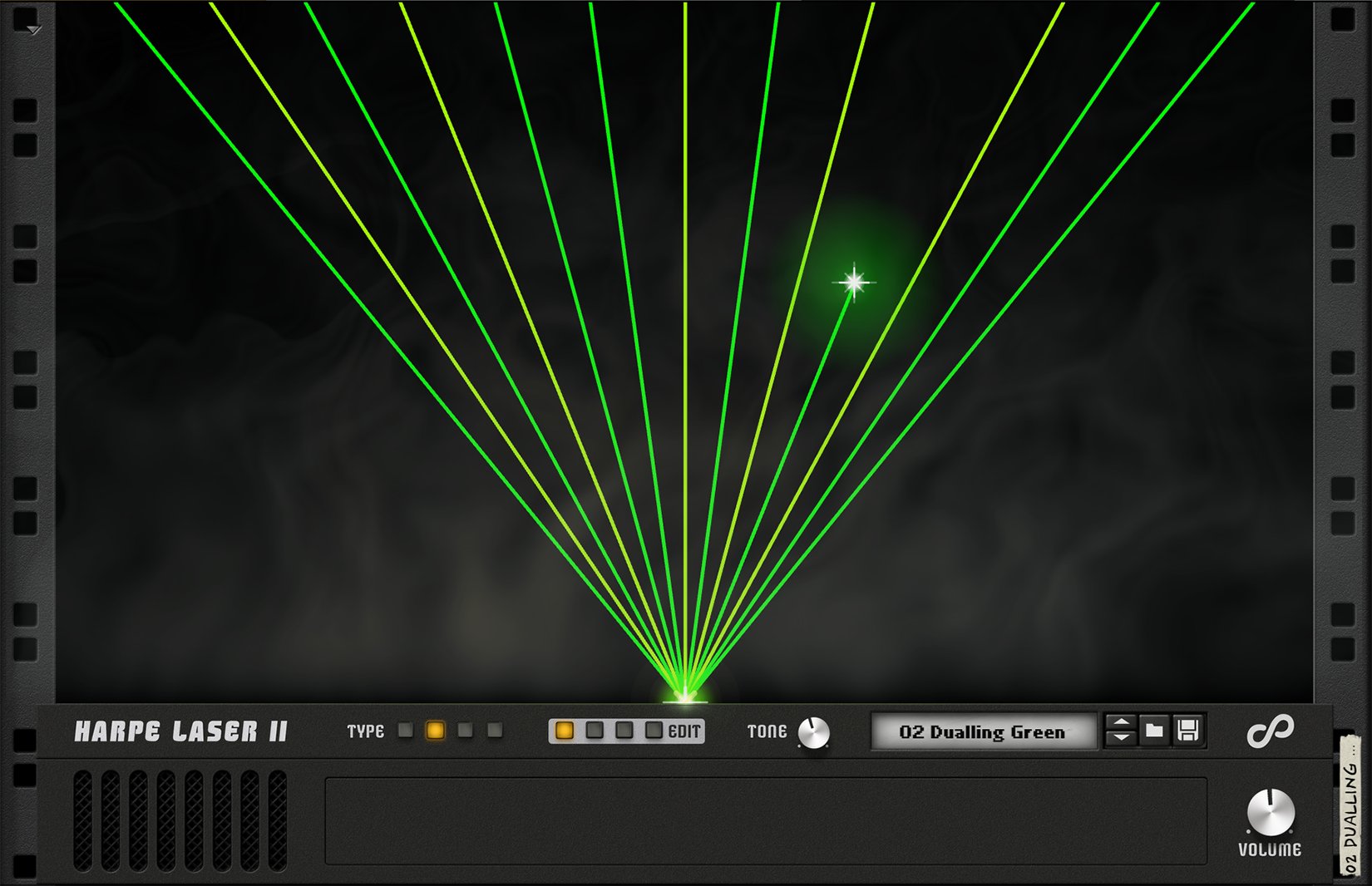Select the leftmost EDIT square
Viewport: 1372px width, 886px height.
pyautogui.click(x=564, y=730)
